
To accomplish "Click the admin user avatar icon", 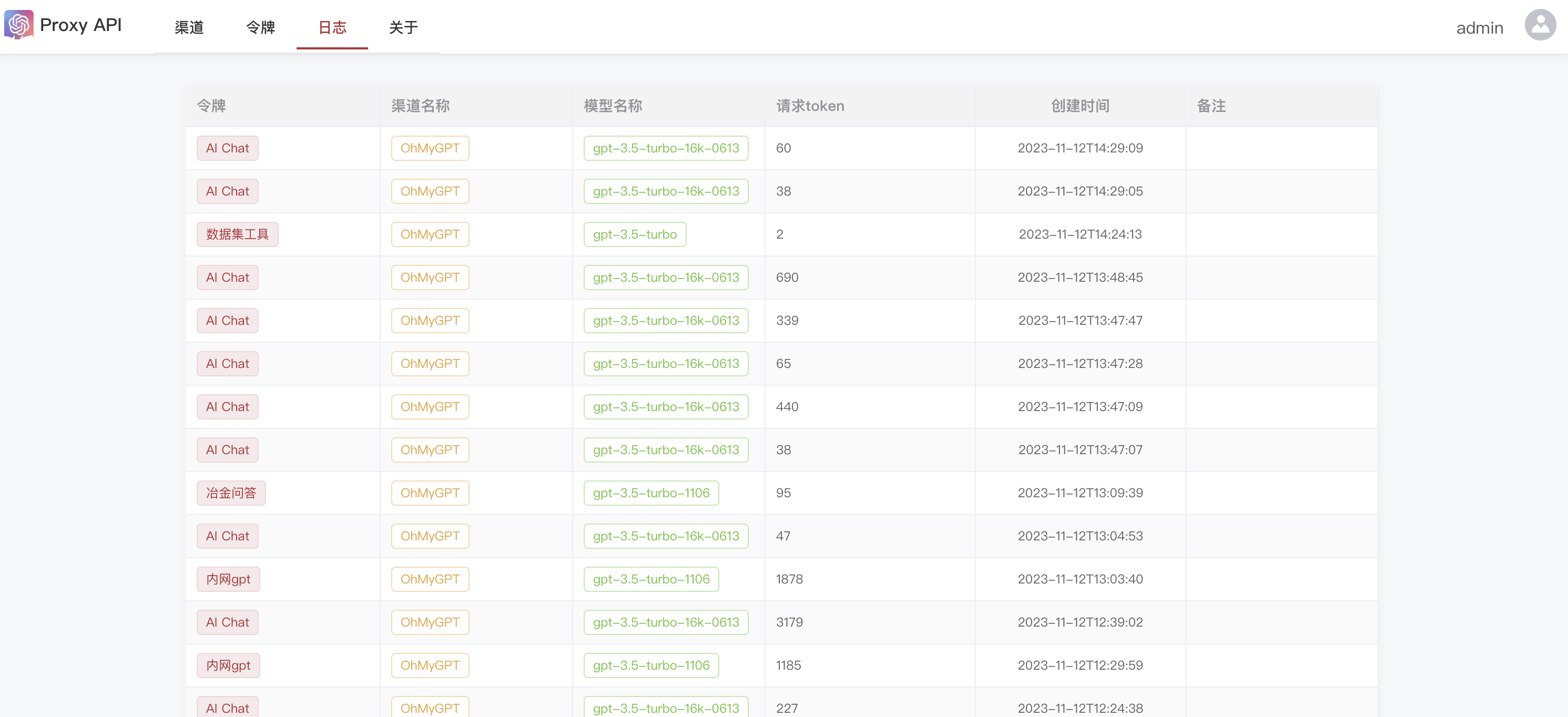I will [1540, 25].
